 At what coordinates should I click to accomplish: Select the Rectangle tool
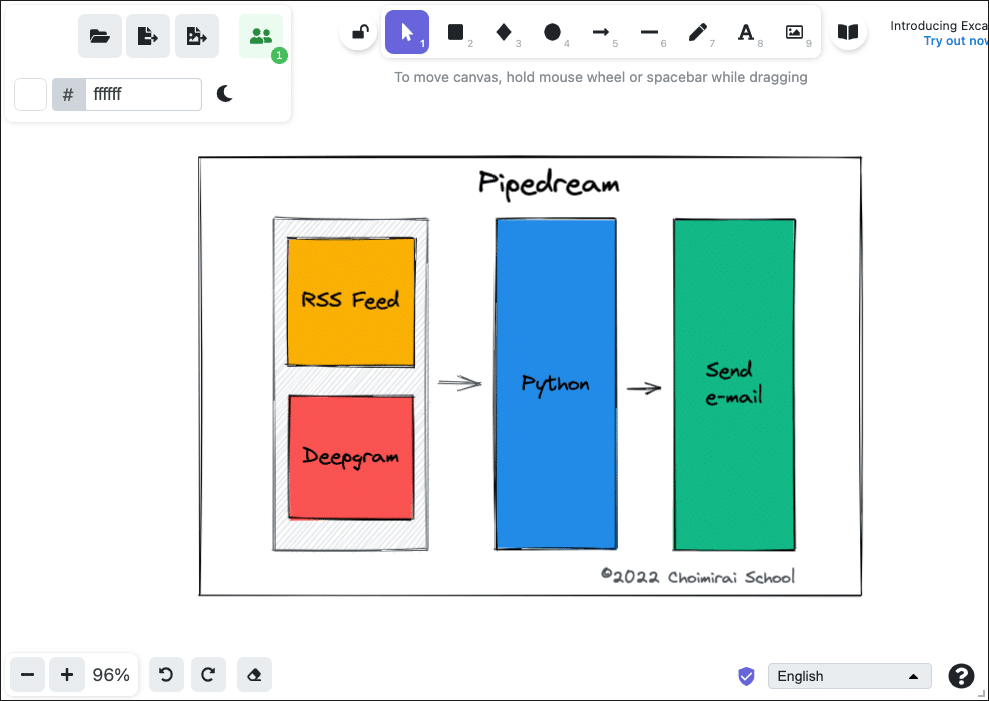(x=455, y=32)
